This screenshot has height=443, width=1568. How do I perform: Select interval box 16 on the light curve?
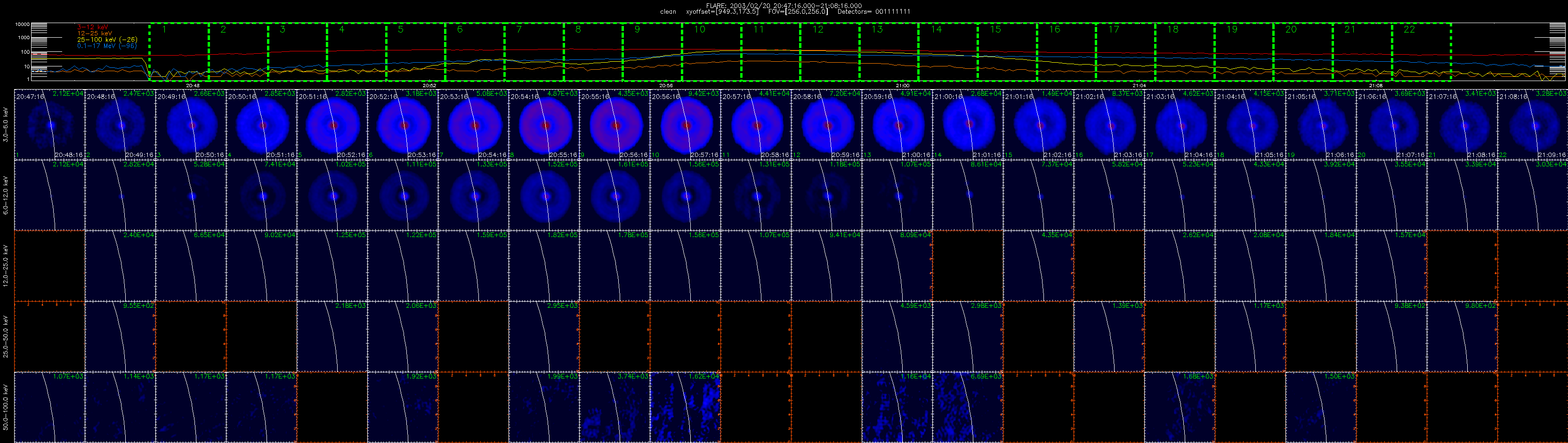coord(1067,52)
